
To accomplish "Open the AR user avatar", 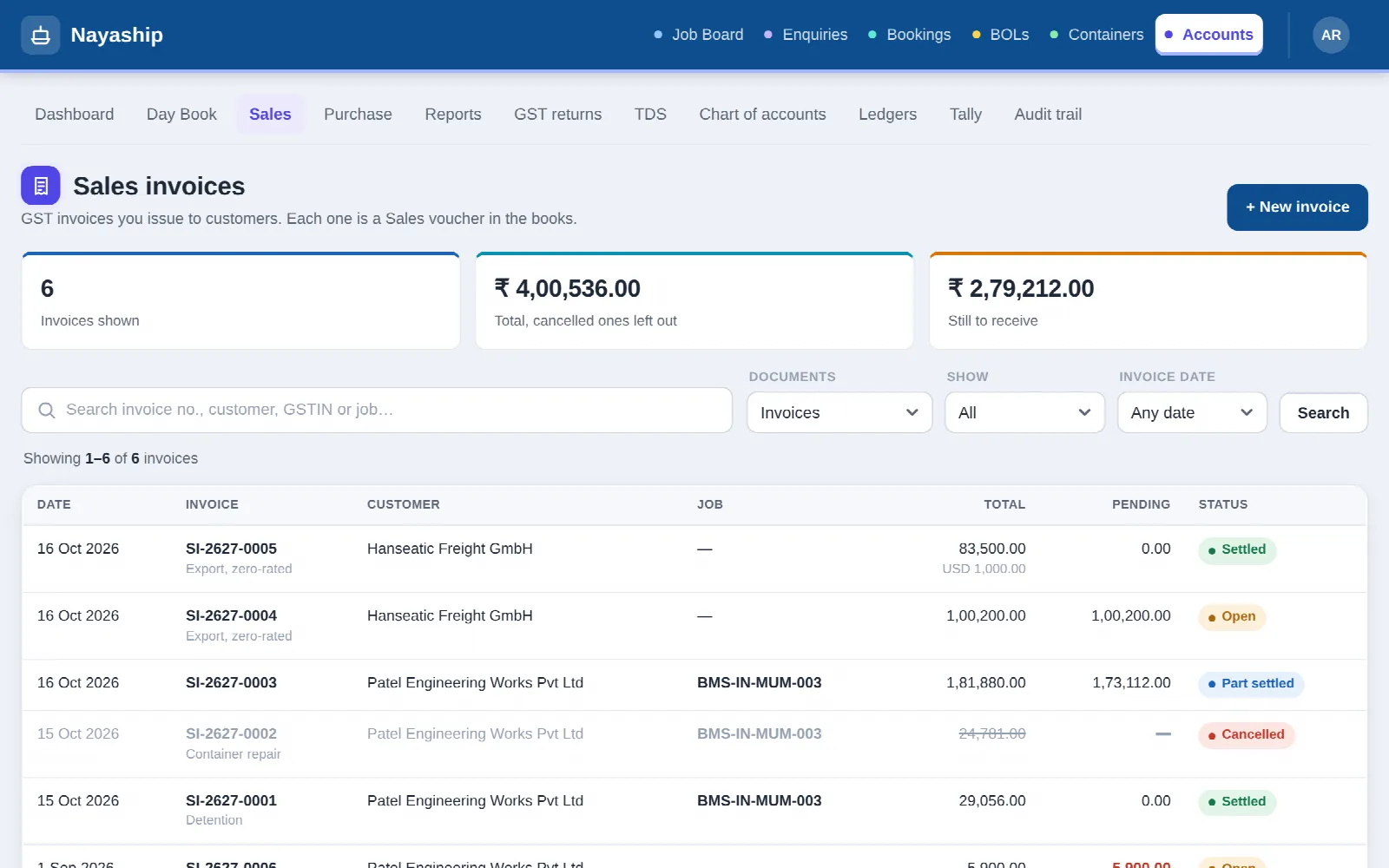I will tap(1331, 36).
